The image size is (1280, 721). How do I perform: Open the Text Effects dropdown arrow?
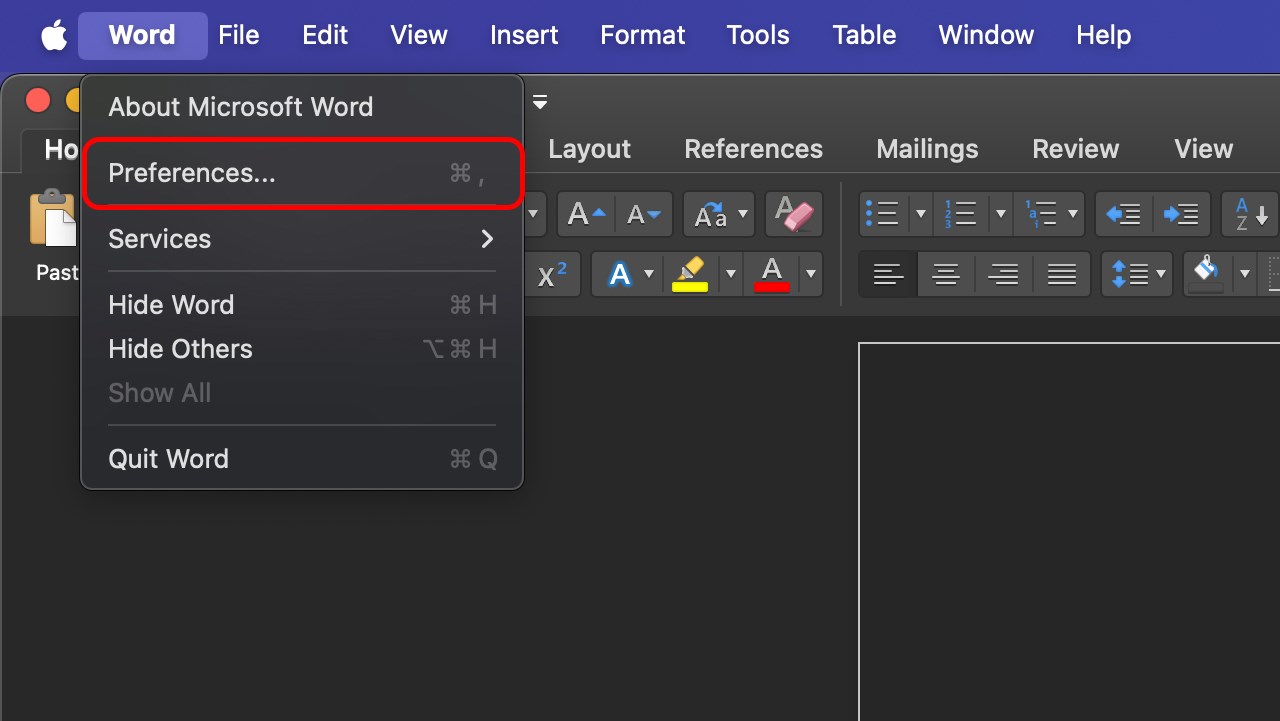(649, 274)
